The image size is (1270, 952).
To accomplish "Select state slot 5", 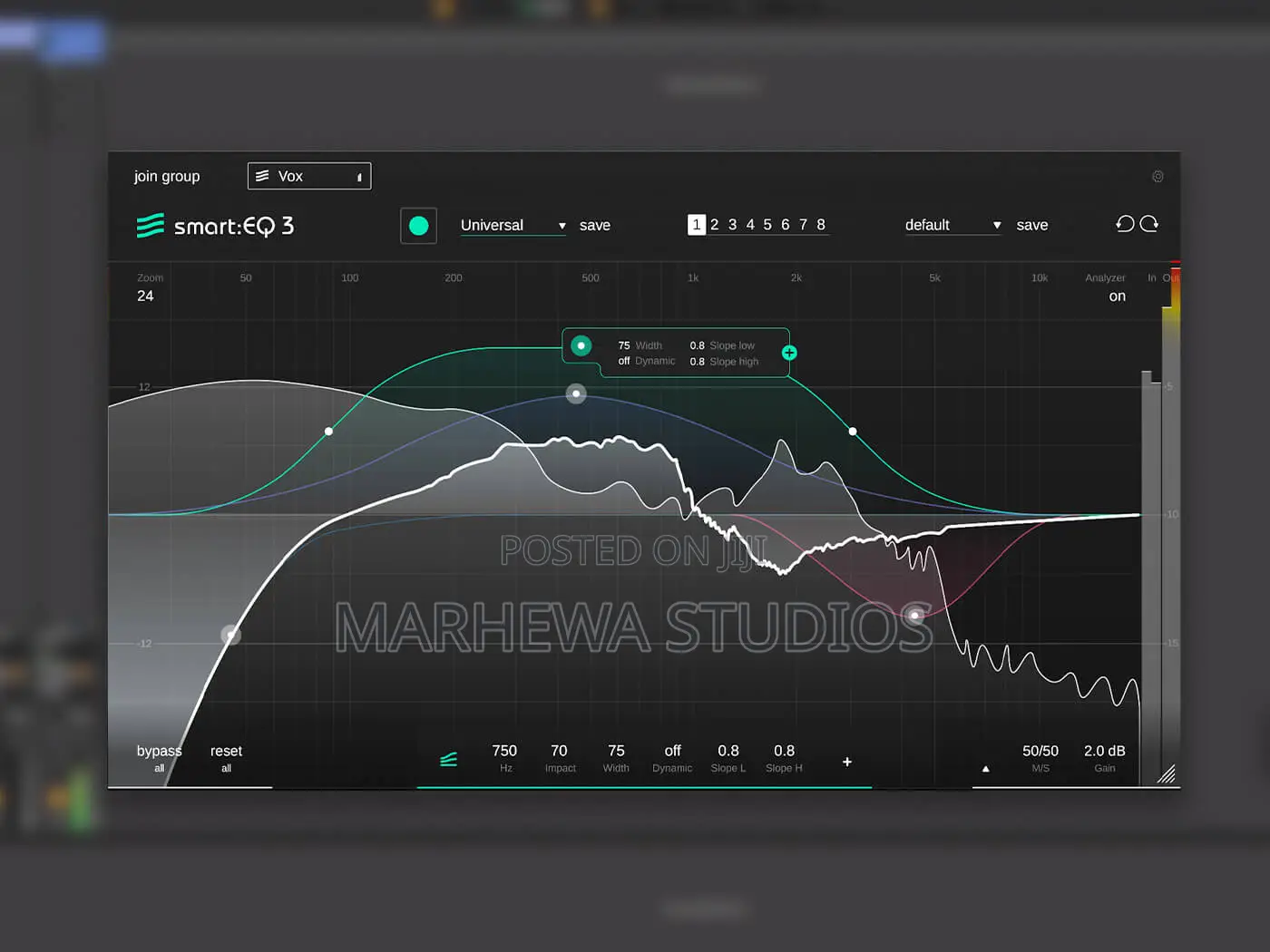I will tap(767, 224).
